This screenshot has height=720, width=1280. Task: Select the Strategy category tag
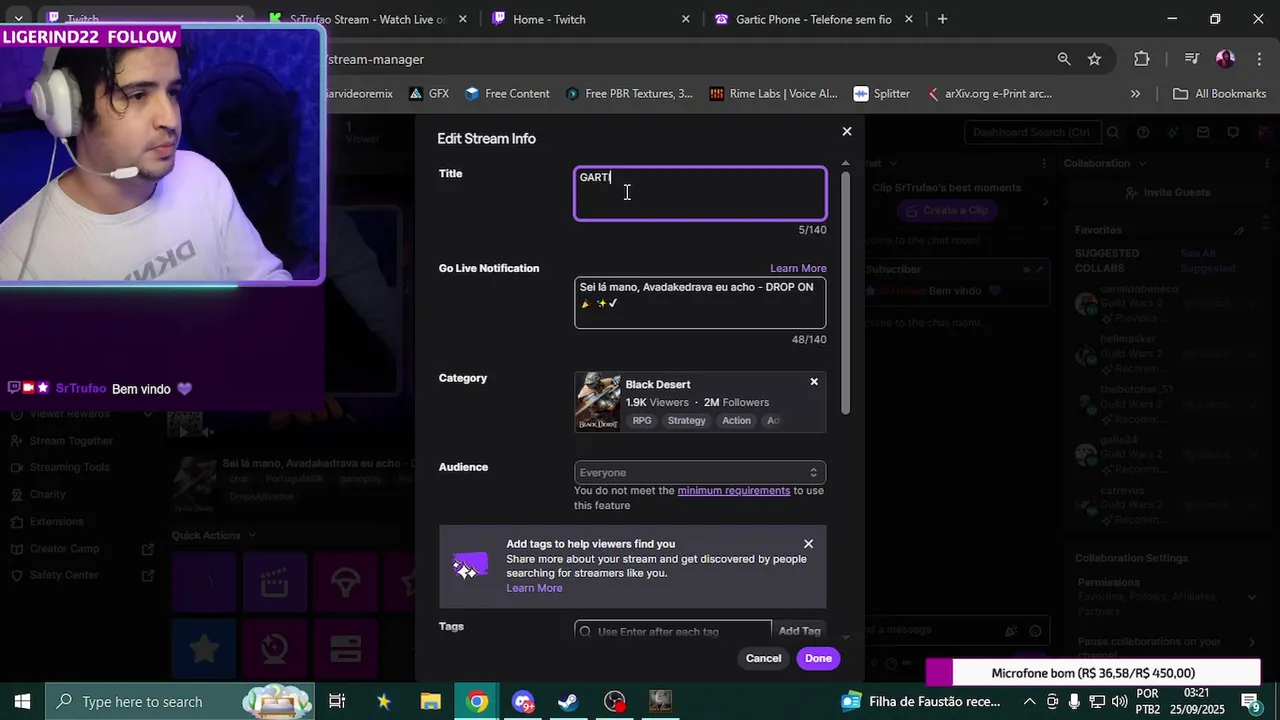pos(687,421)
